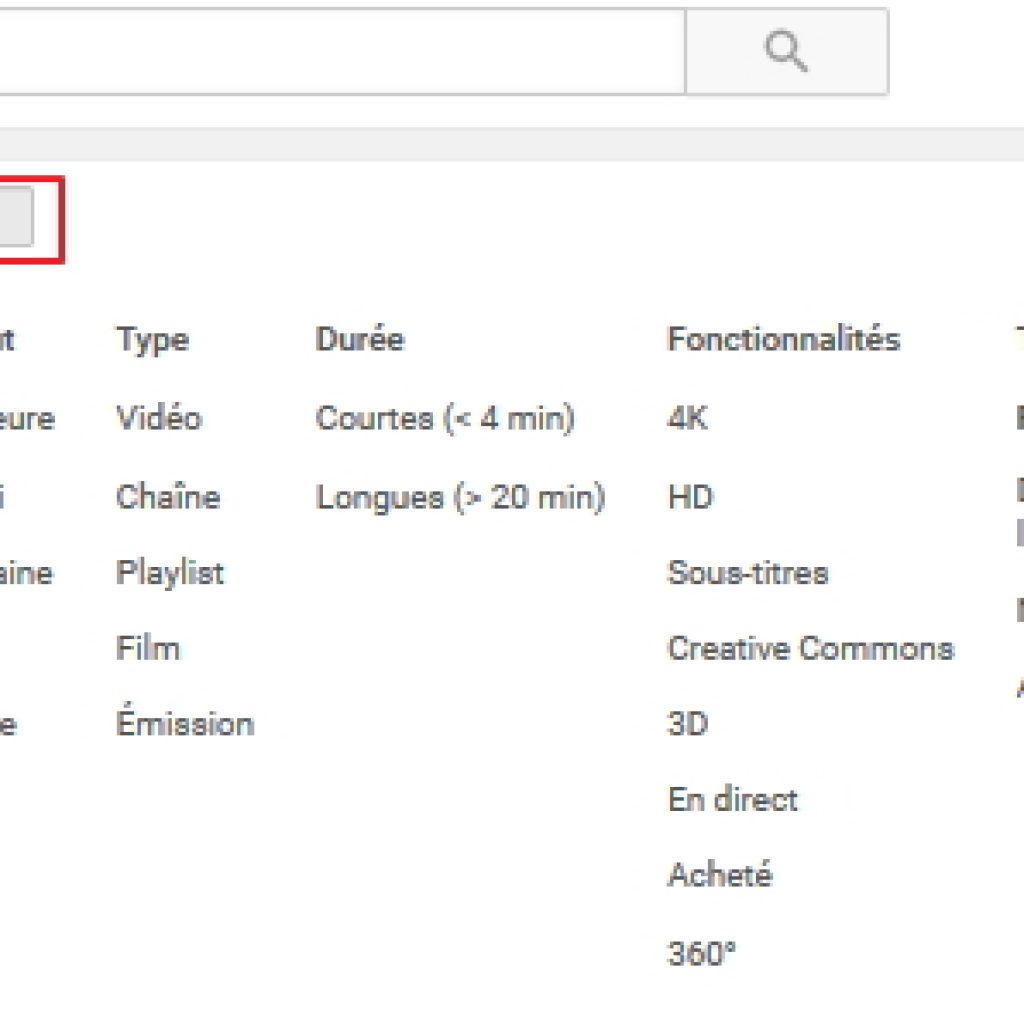Viewport: 1024px width, 1024px height.
Task: Click the magnifying glass search icon
Action: coord(786,52)
